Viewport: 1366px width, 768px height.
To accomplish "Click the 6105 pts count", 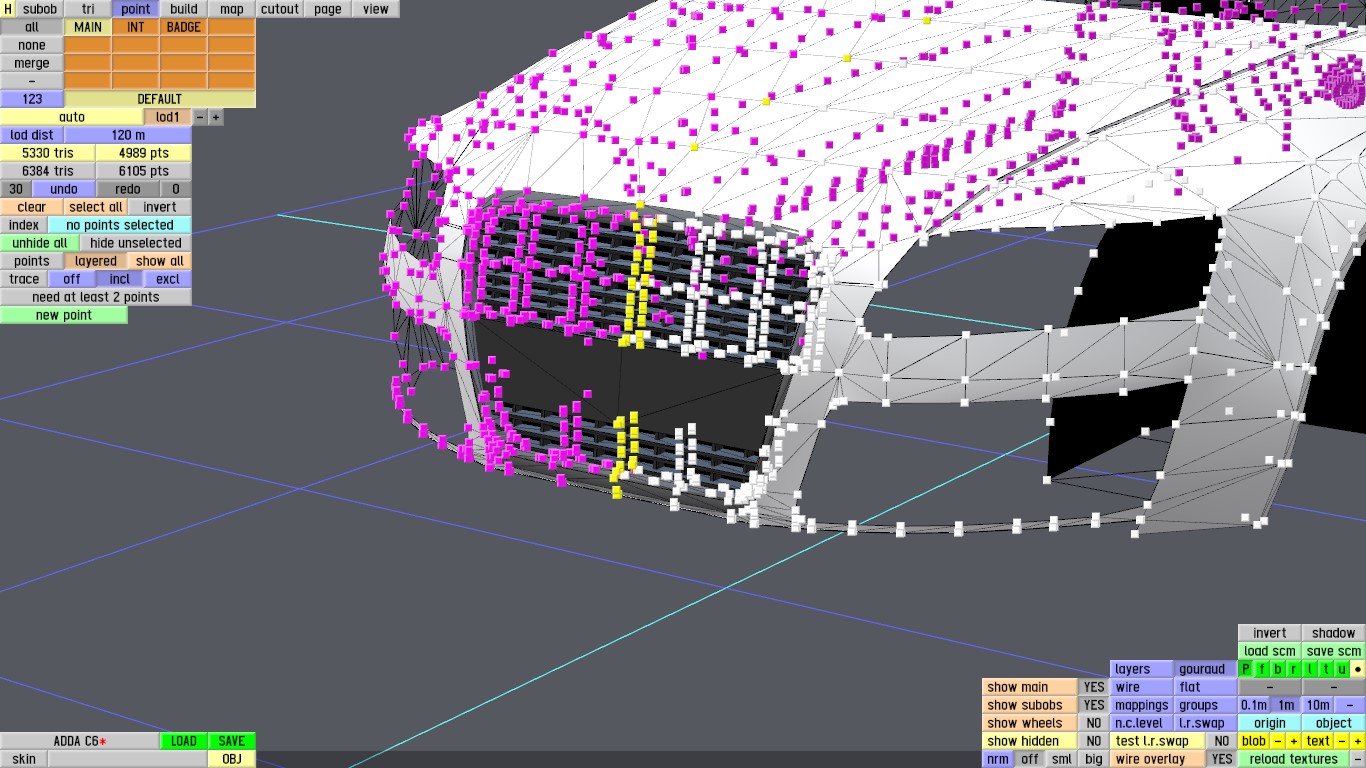I will click(x=144, y=171).
